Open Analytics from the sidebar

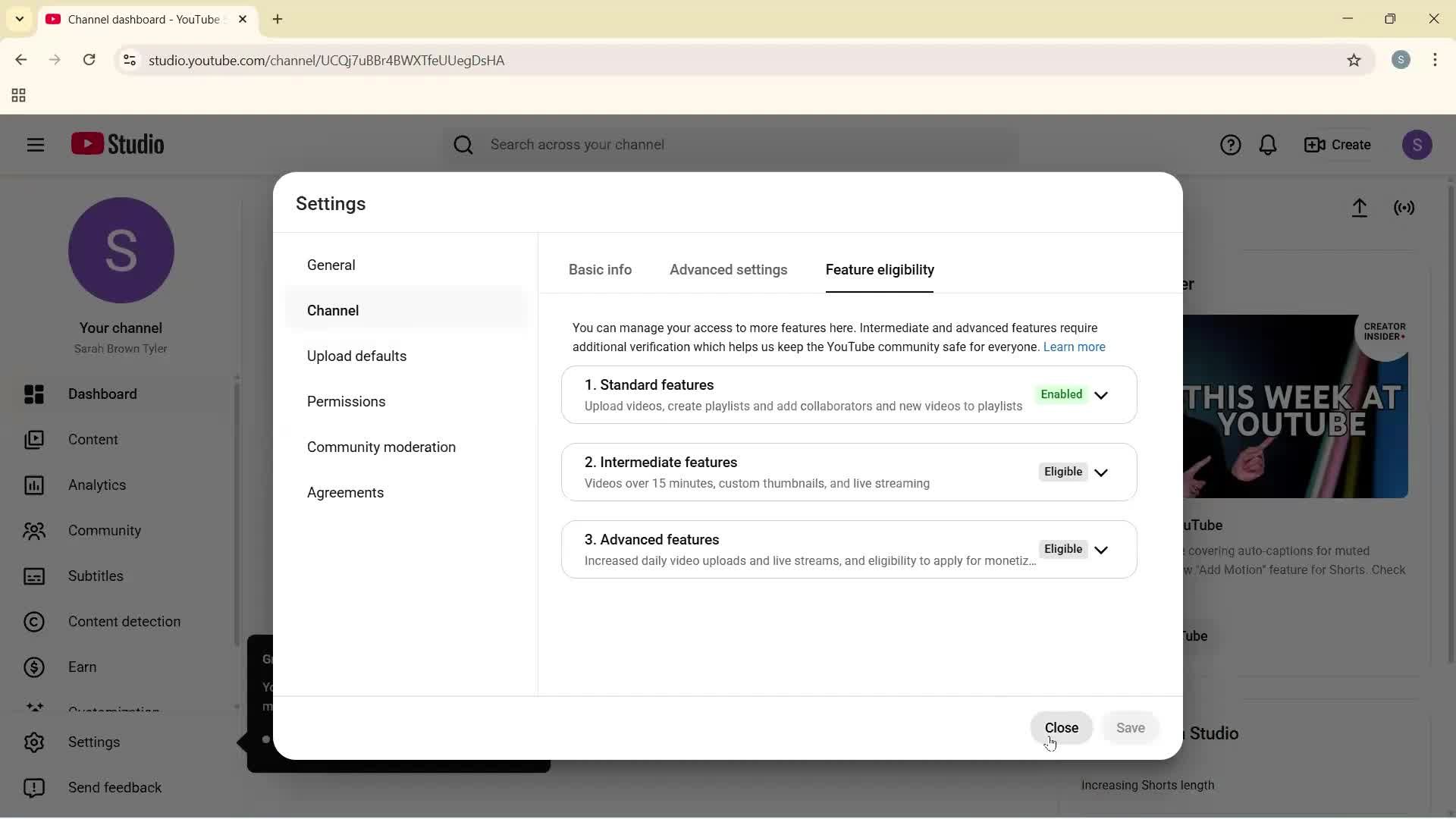tap(96, 485)
